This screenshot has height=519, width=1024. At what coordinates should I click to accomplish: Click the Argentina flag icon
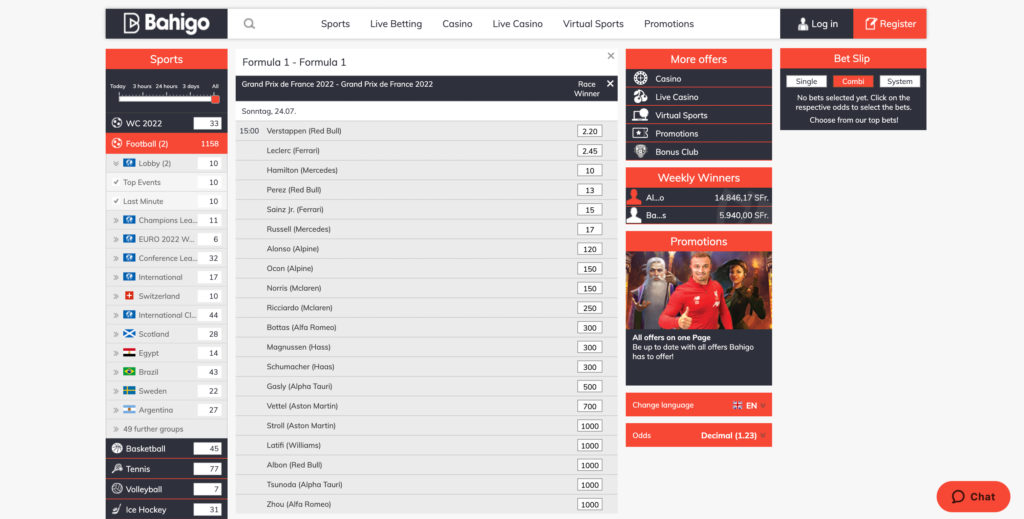[x=129, y=409]
